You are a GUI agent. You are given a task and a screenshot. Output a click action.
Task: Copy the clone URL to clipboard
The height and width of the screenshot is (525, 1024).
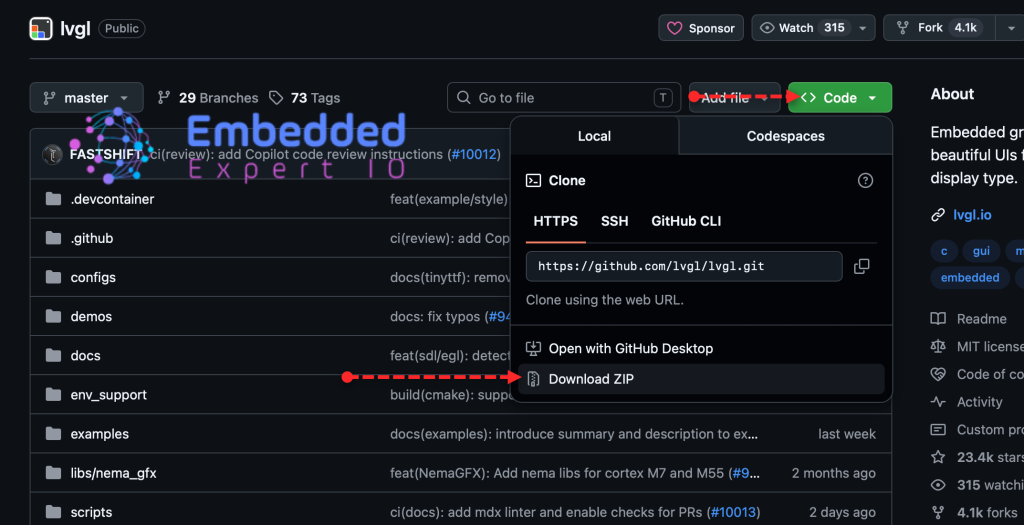tap(861, 266)
